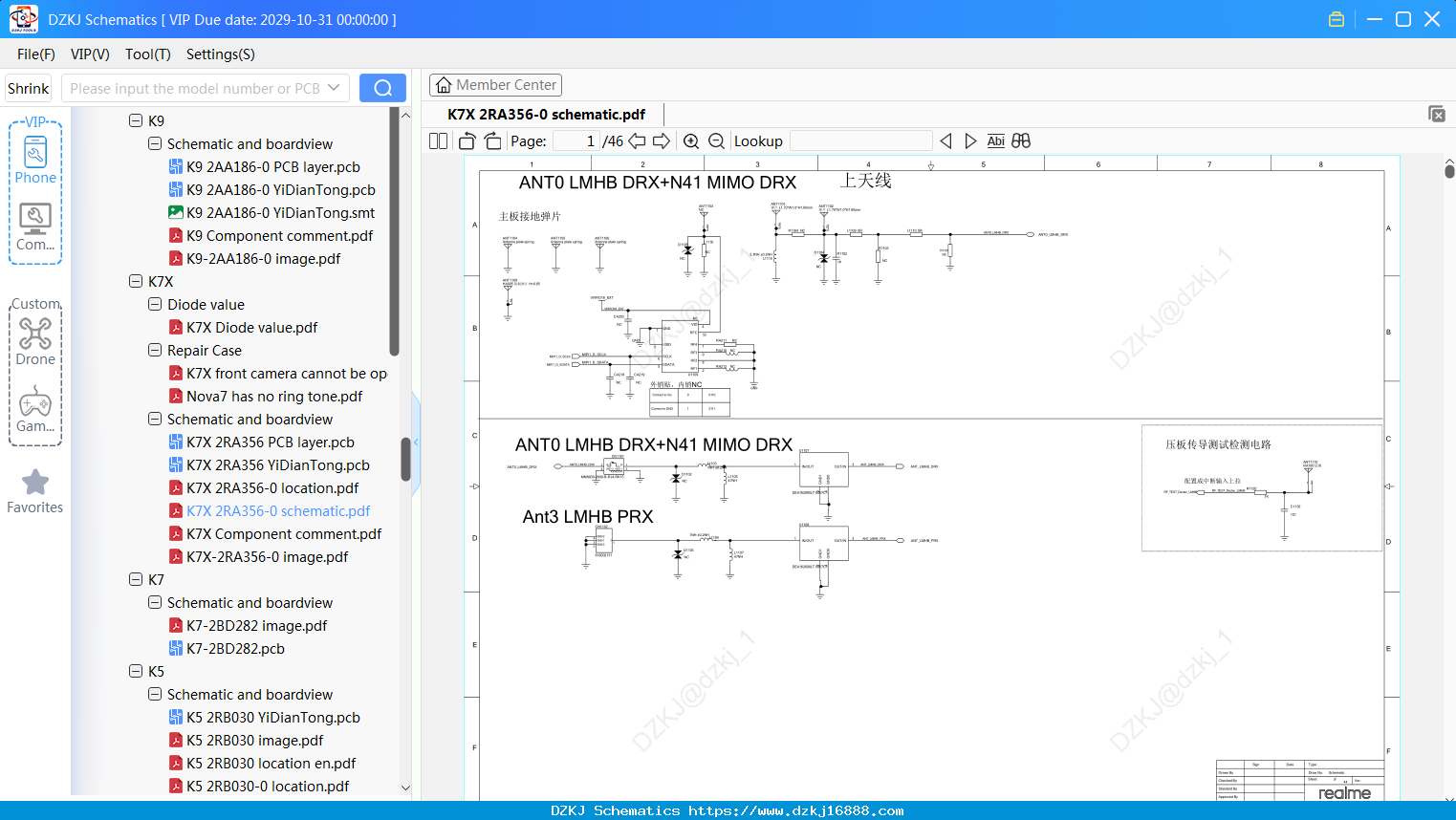Open K7X 2RA356-0 schematic.pdf in the tree

click(278, 510)
